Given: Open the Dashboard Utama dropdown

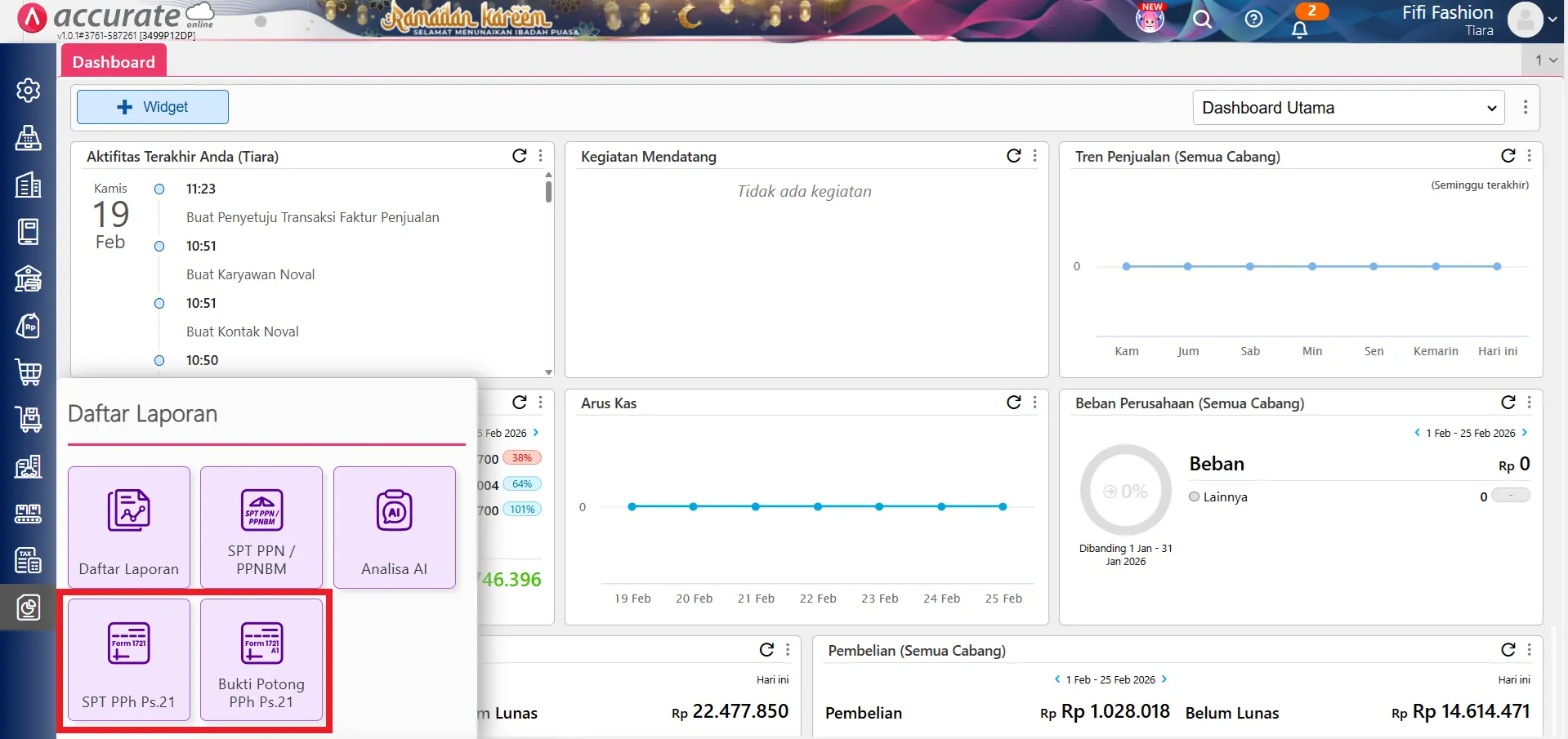Looking at the screenshot, I should coord(1348,108).
